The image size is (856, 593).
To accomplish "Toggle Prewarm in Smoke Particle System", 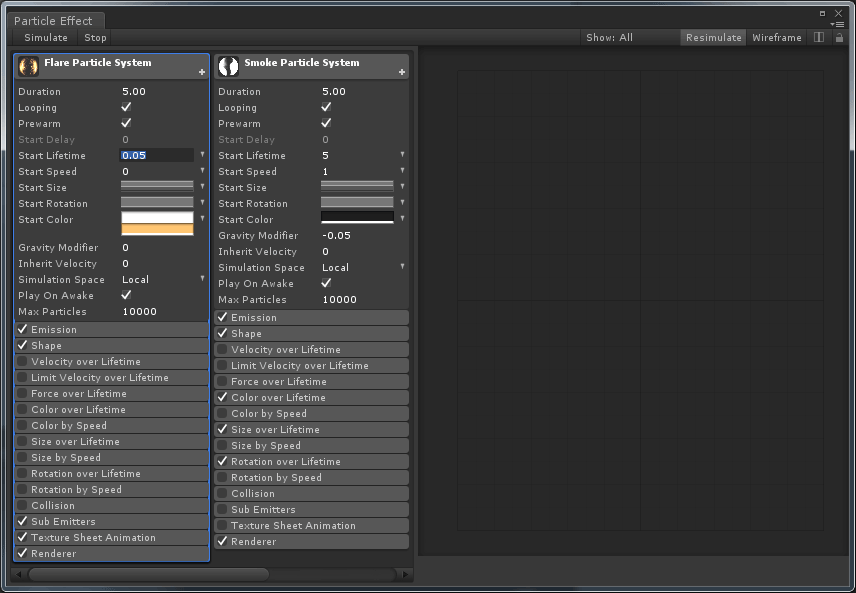I will point(326,123).
